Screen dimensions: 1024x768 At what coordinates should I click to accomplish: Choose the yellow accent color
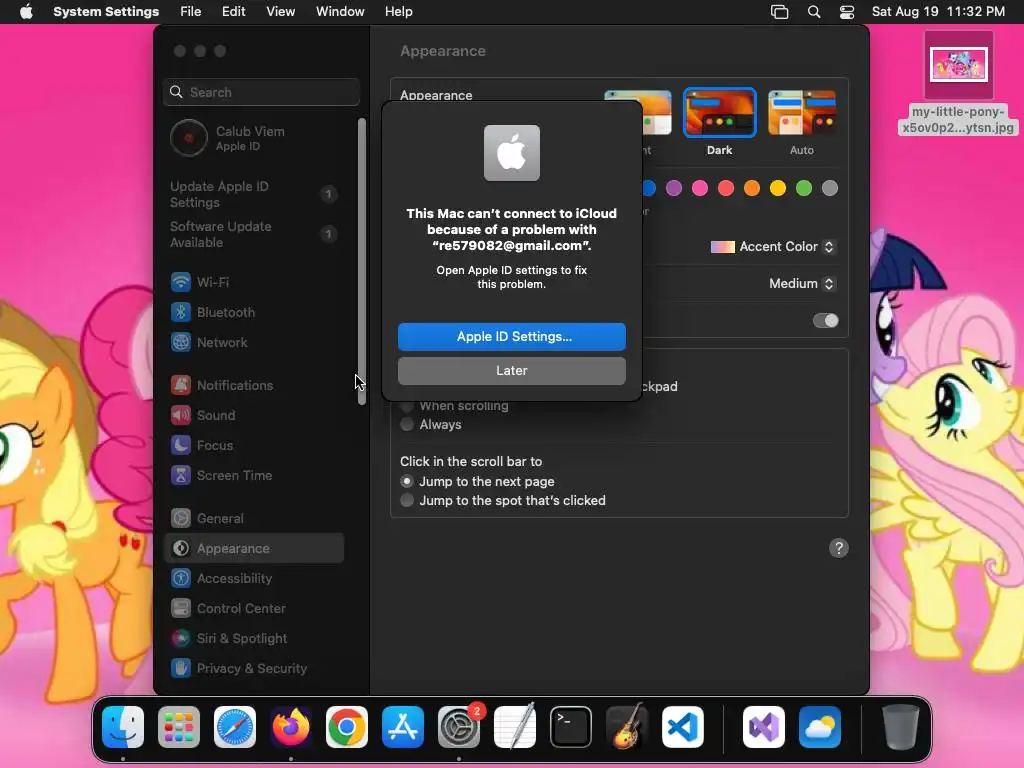[x=778, y=189]
